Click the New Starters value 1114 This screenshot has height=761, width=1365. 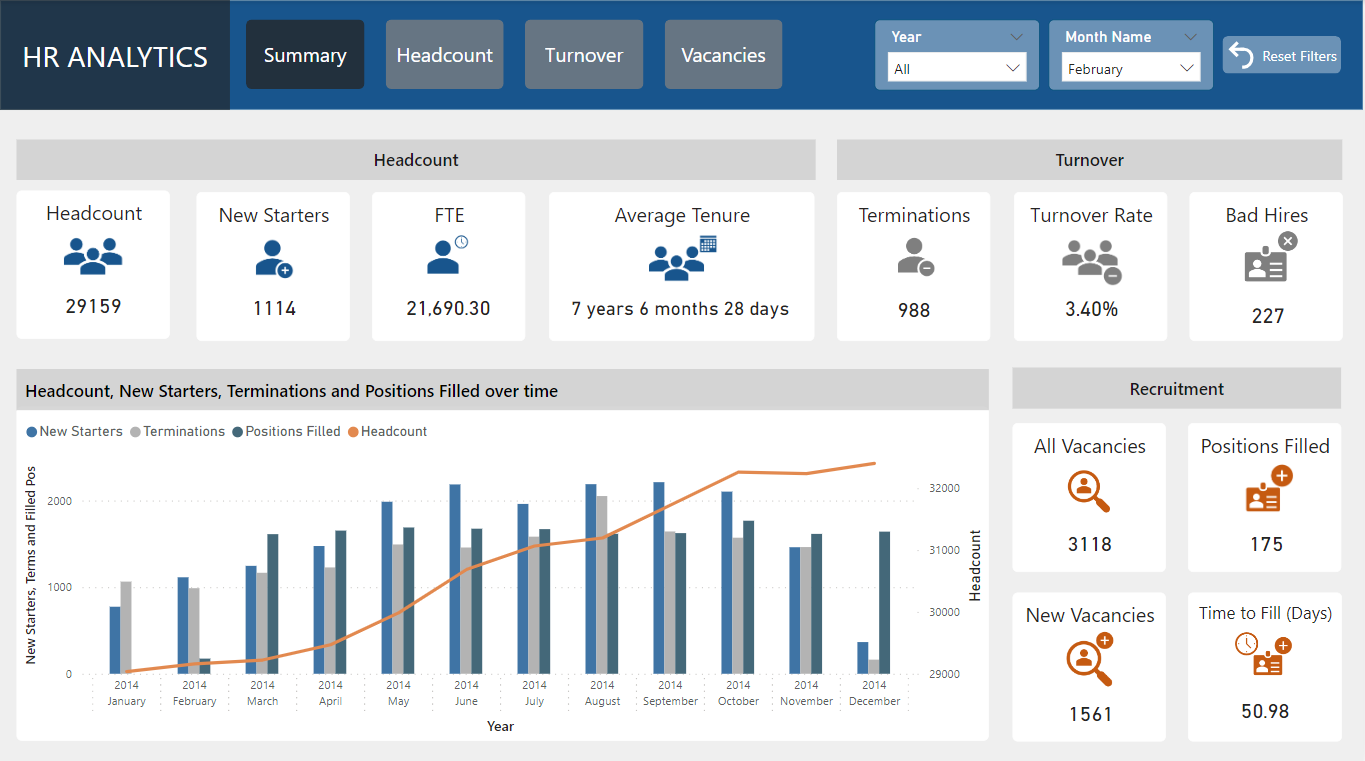(x=274, y=309)
